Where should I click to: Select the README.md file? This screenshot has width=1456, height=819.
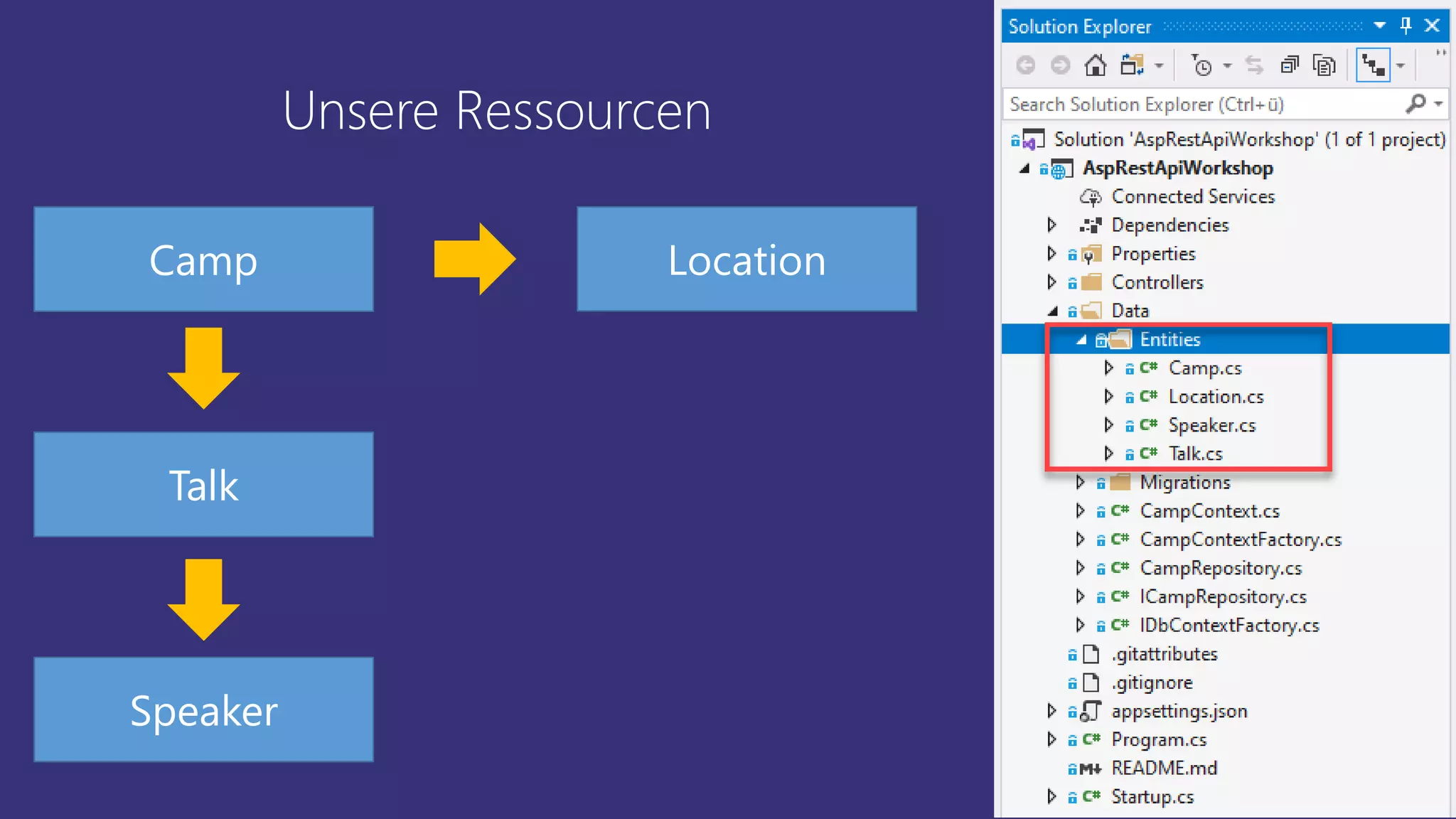[1164, 769]
